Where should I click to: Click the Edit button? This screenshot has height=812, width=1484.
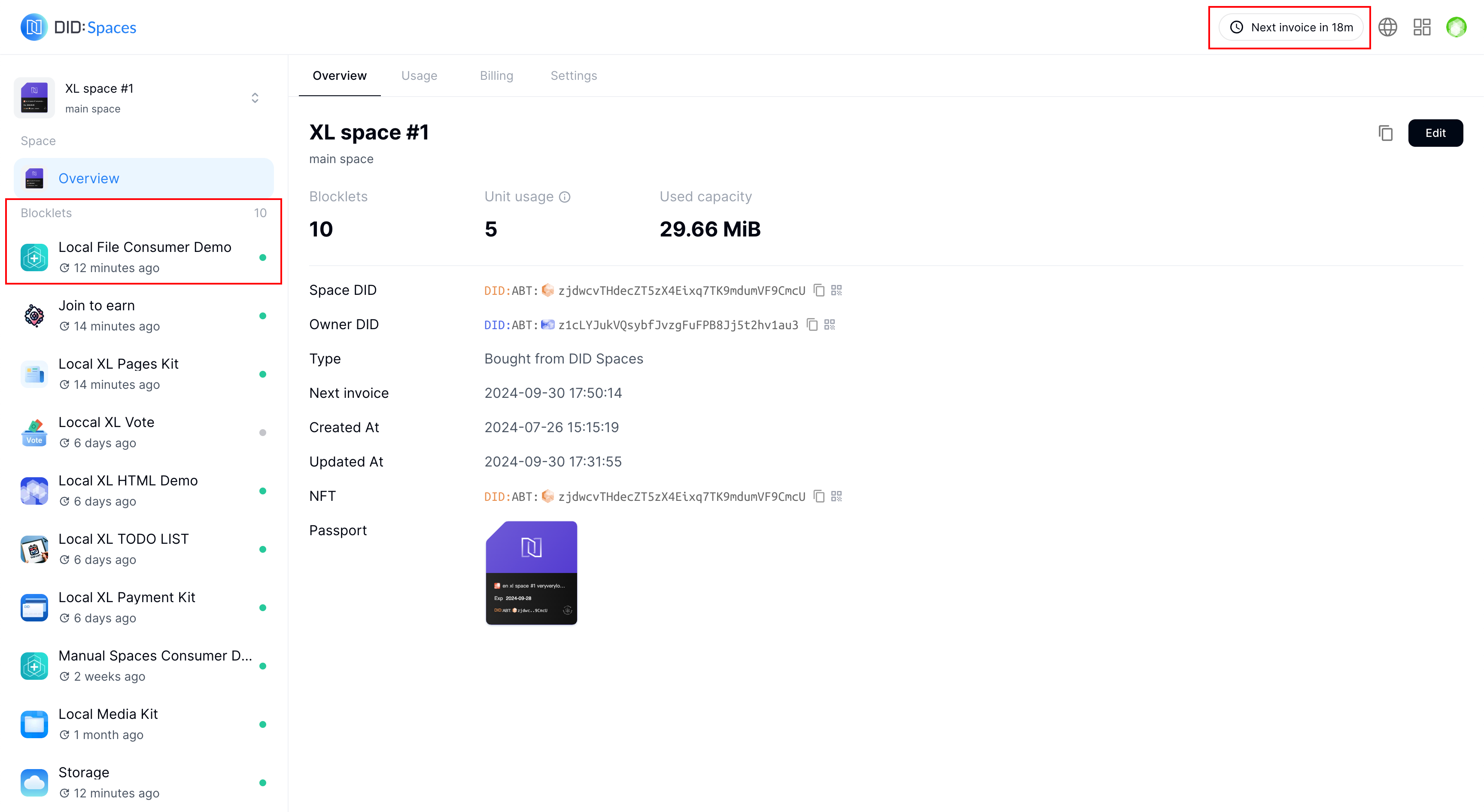pos(1435,133)
